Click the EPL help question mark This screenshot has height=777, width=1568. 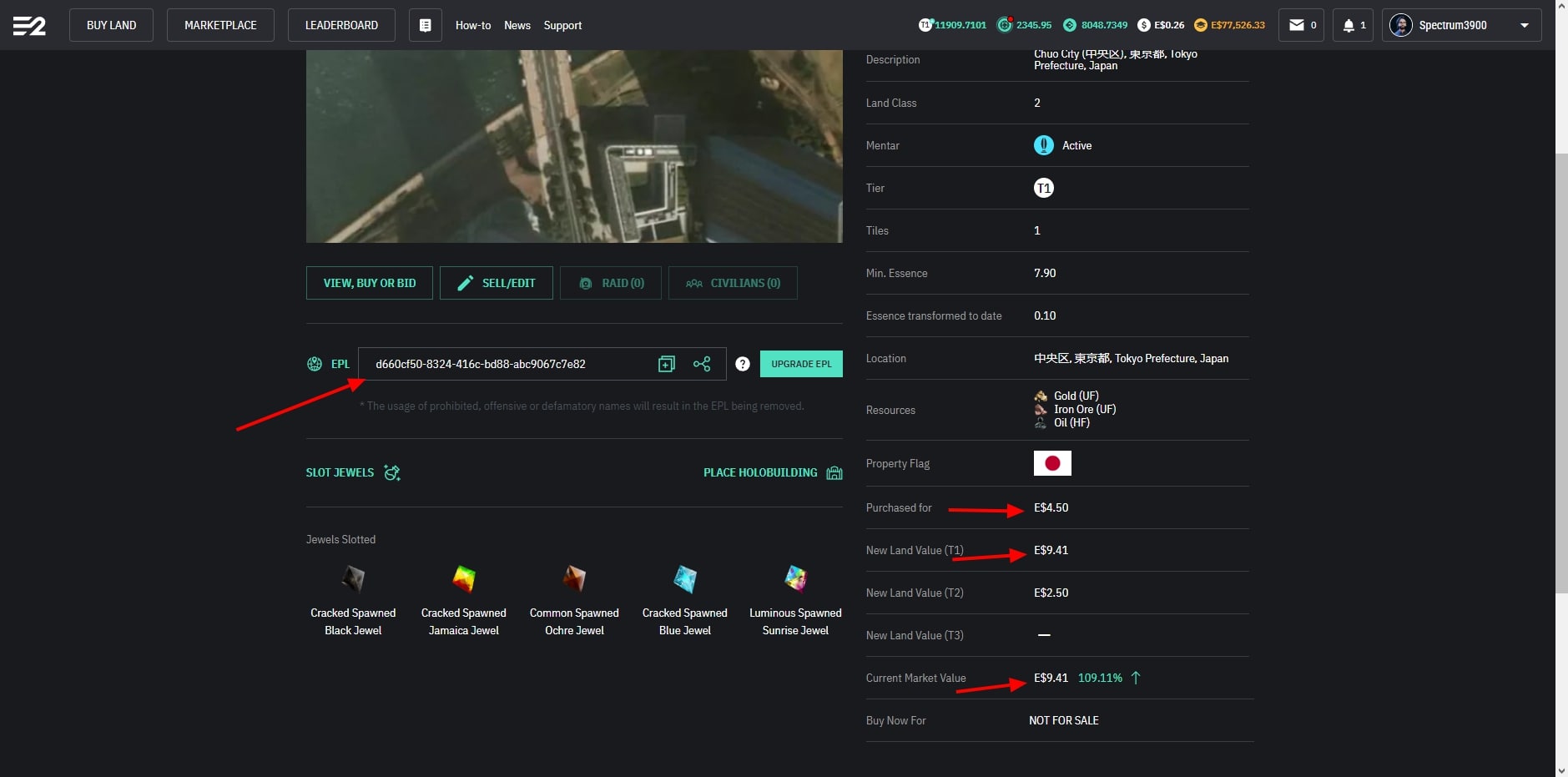(x=743, y=364)
